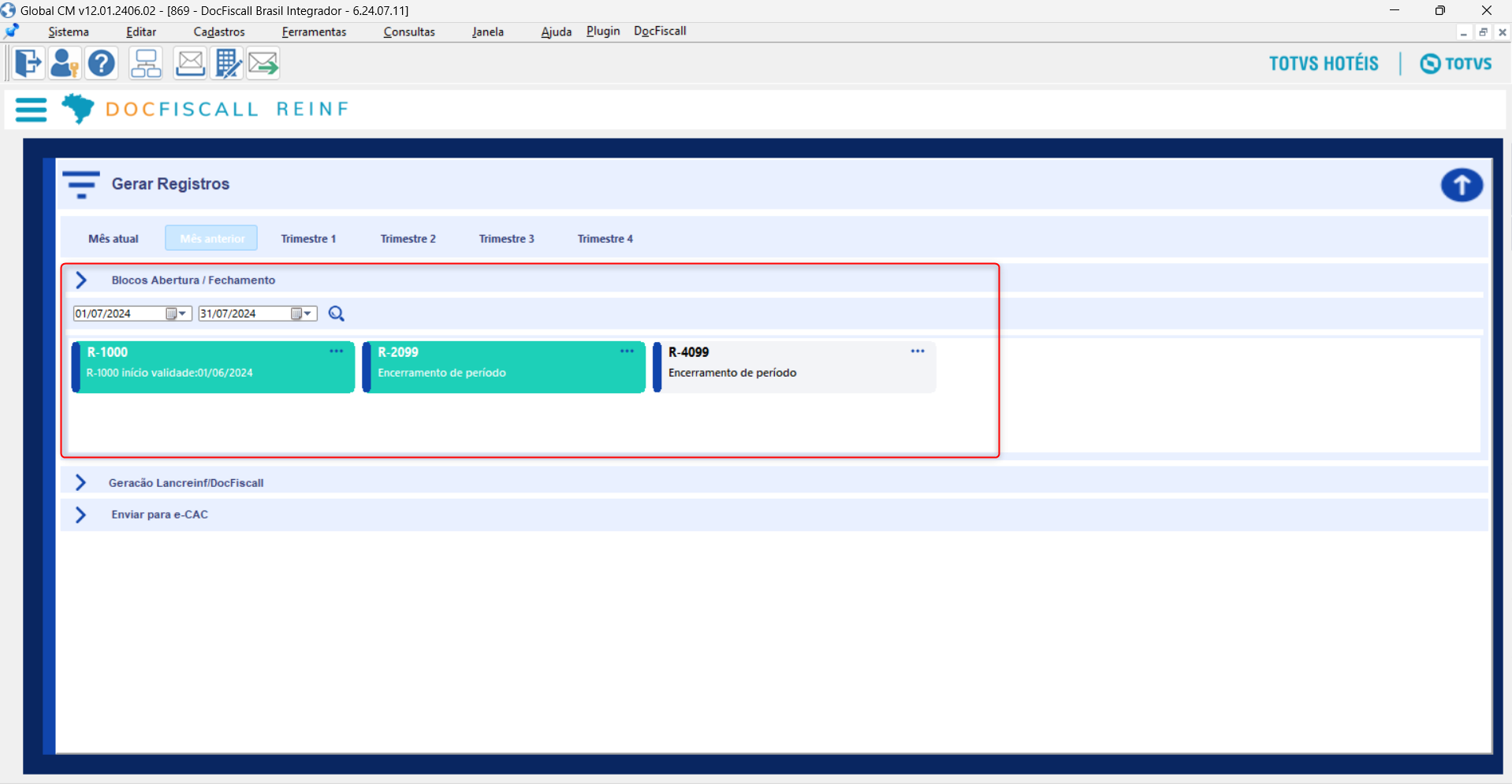Minimize the inner MDI child window
The height and width of the screenshot is (784, 1512).
click(x=1464, y=32)
